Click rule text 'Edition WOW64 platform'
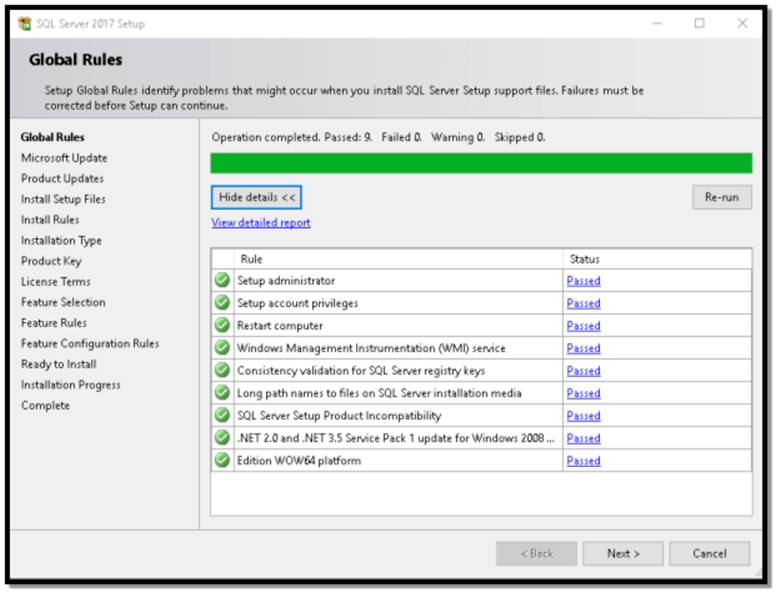 coord(299,461)
